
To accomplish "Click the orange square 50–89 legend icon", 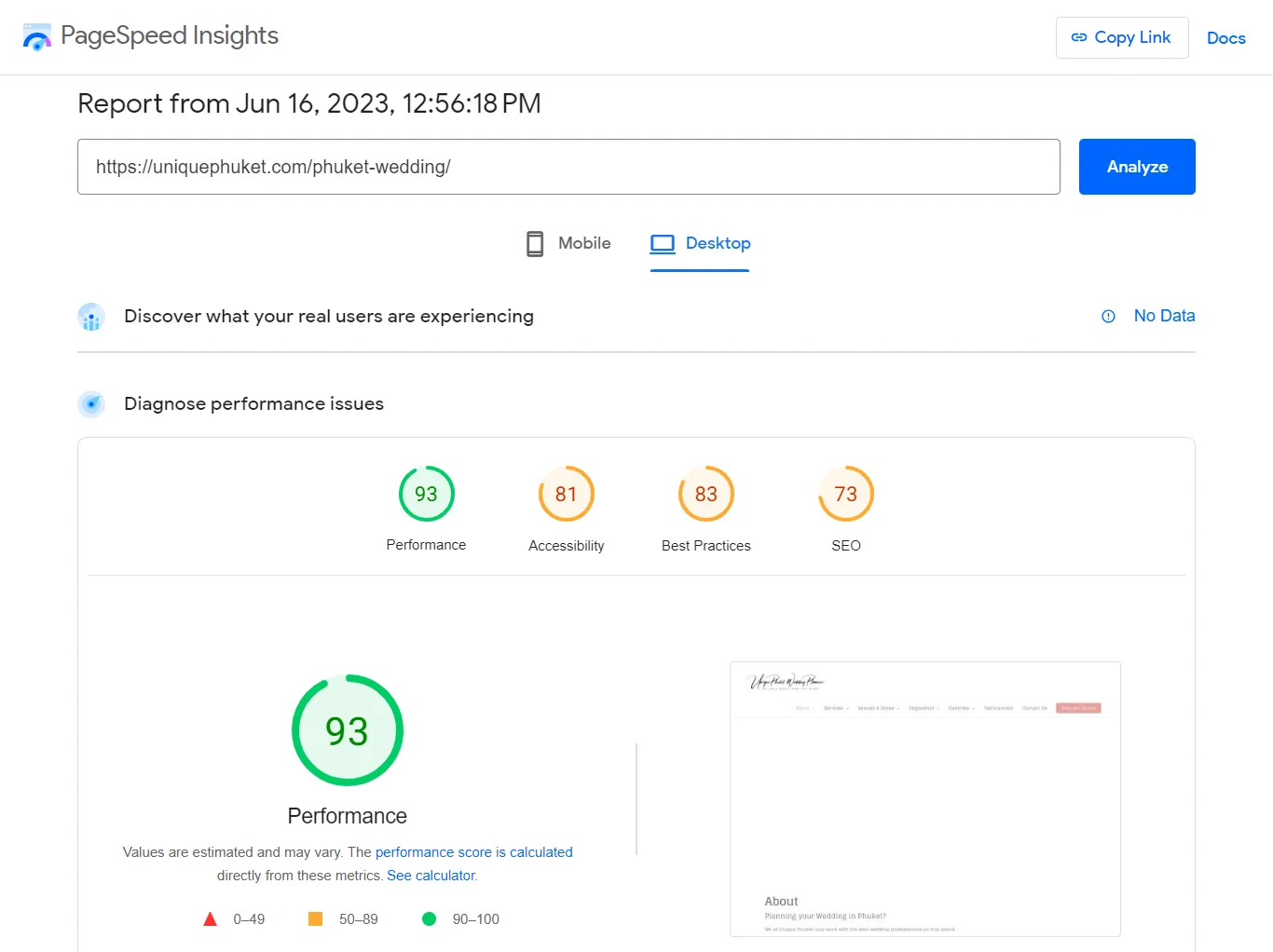I will coord(316,919).
